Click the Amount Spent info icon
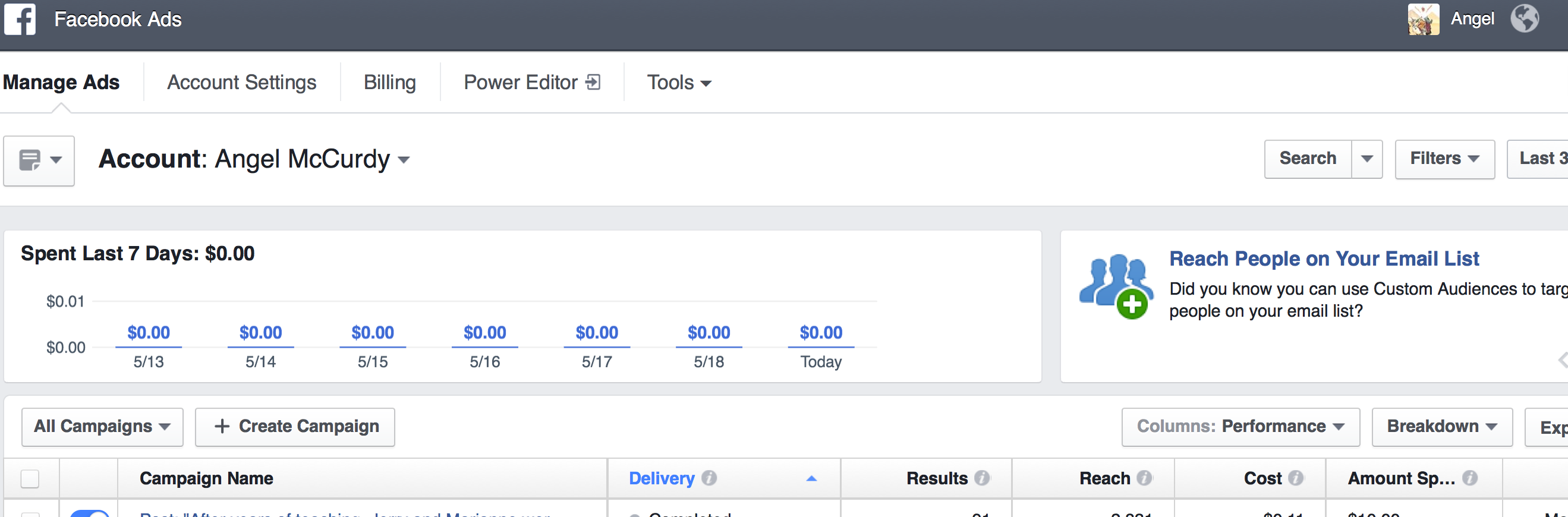Screen dimensions: 1568x517 [1469, 478]
